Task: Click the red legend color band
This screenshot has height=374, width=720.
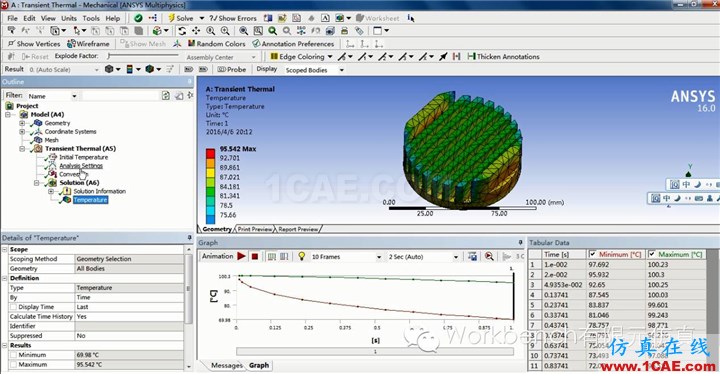Action: (x=210, y=153)
